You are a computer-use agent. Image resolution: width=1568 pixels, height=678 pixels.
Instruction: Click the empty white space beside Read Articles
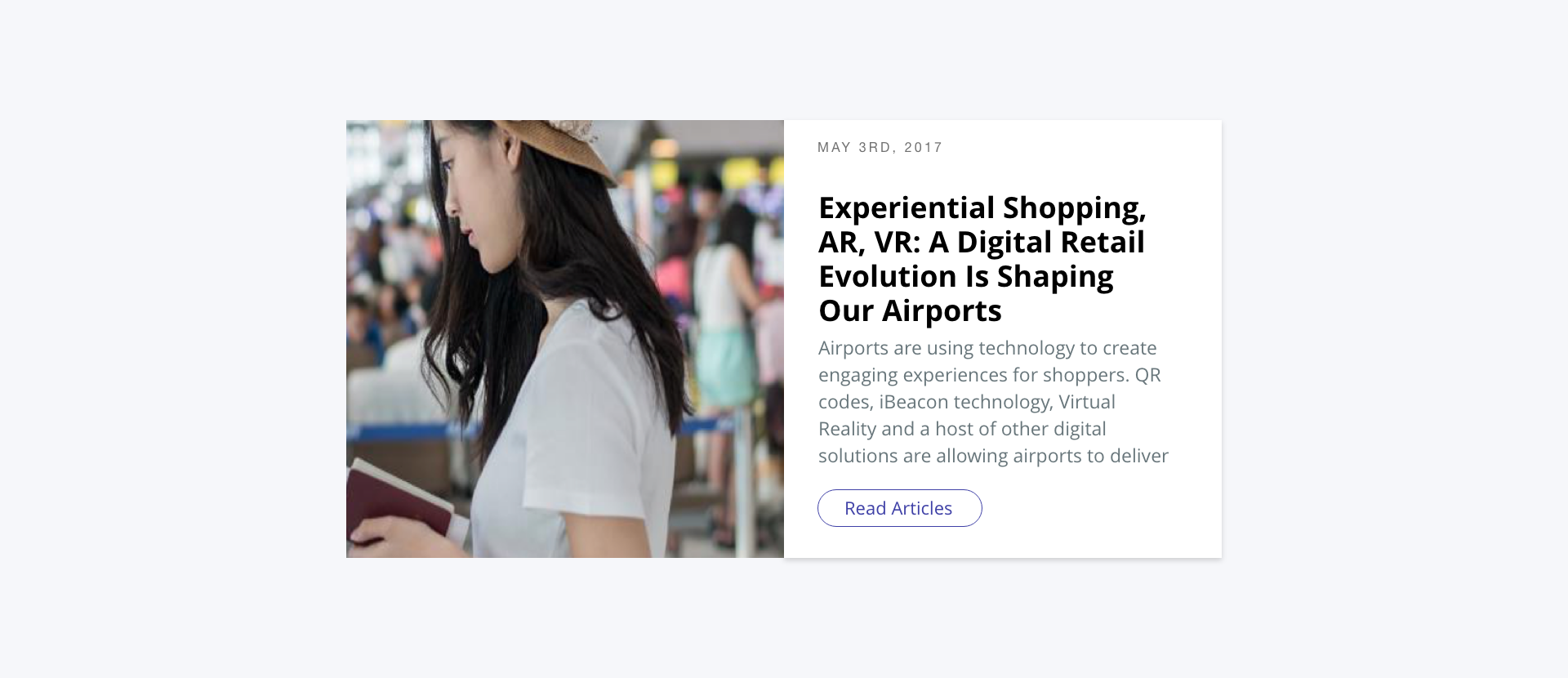tap(1102, 508)
